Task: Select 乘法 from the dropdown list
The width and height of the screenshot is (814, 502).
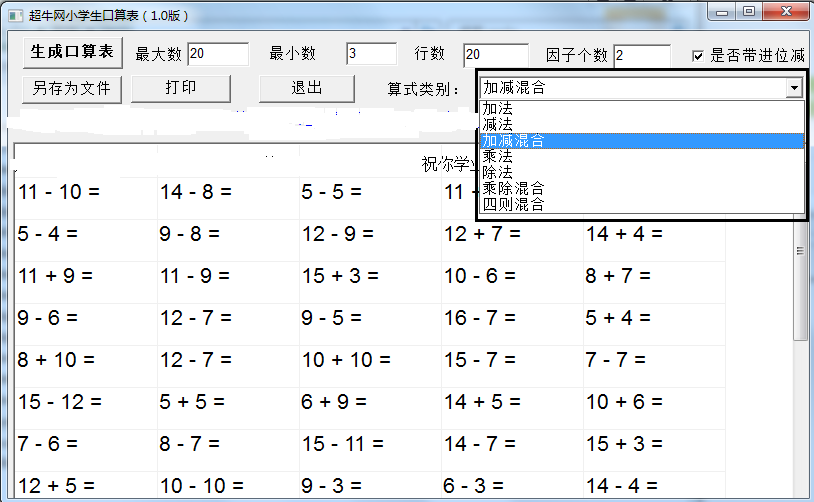Action: pyautogui.click(x=642, y=156)
